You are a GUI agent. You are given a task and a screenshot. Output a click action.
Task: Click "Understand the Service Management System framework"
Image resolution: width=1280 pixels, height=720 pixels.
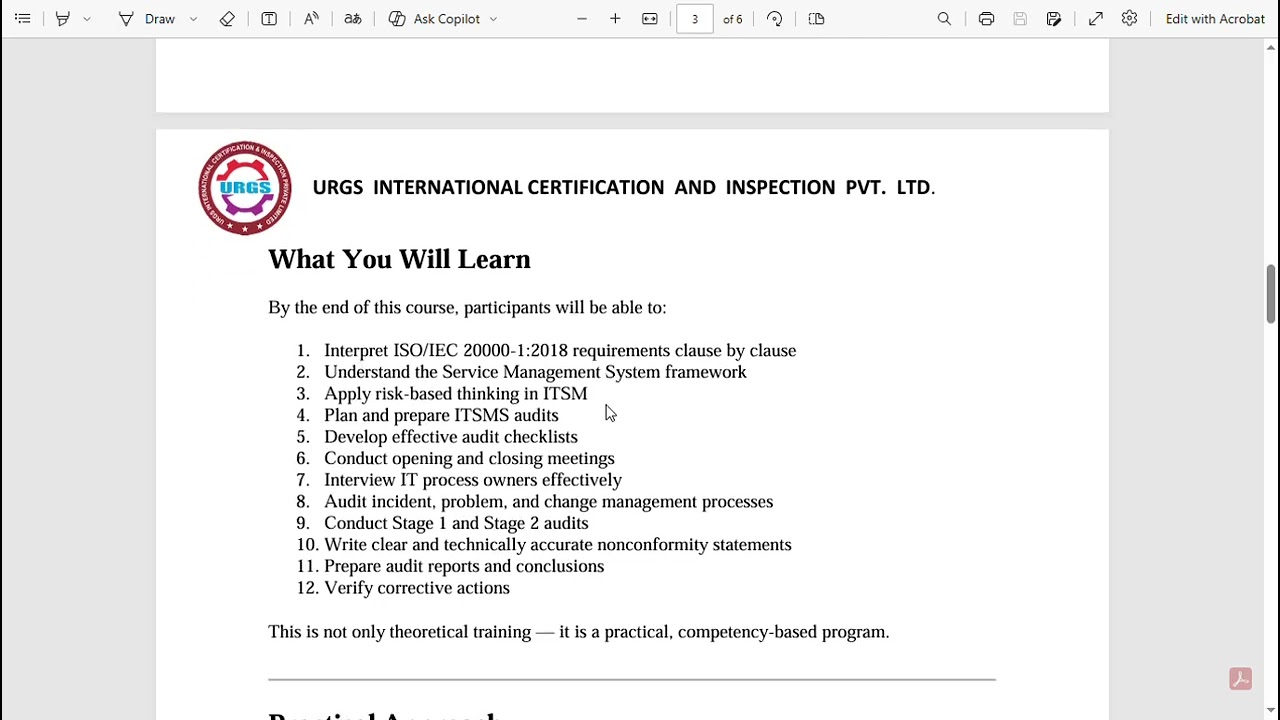535,372
